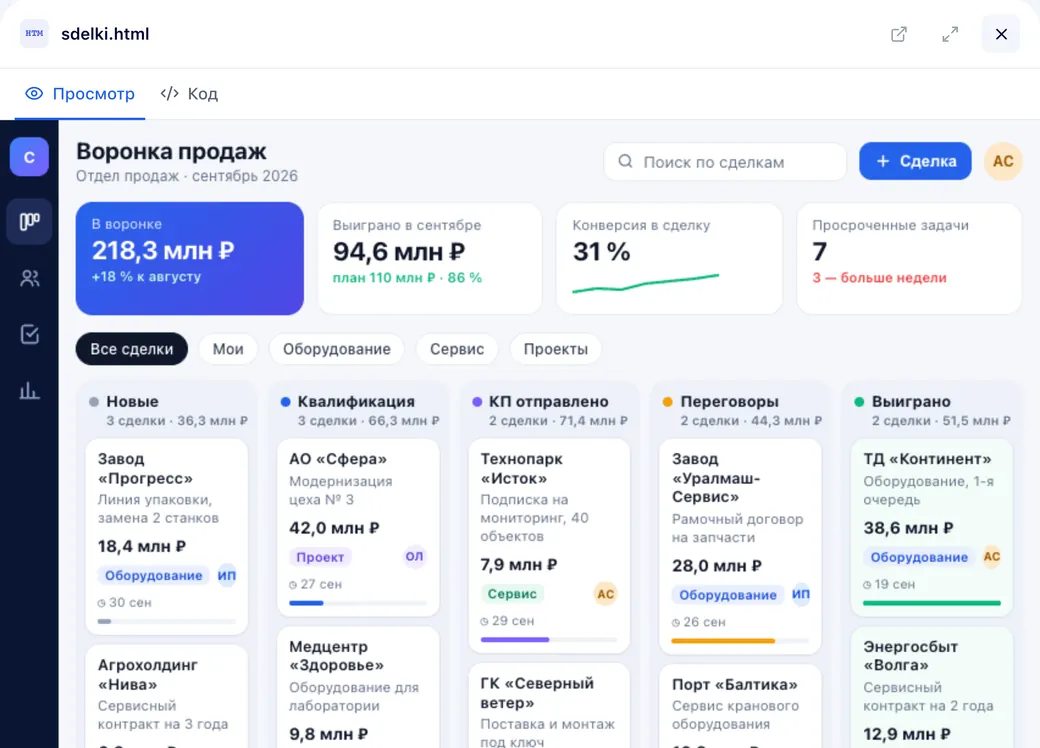
Task: Click purple progress bar on Технопарк «Исток»
Action: [549, 639]
